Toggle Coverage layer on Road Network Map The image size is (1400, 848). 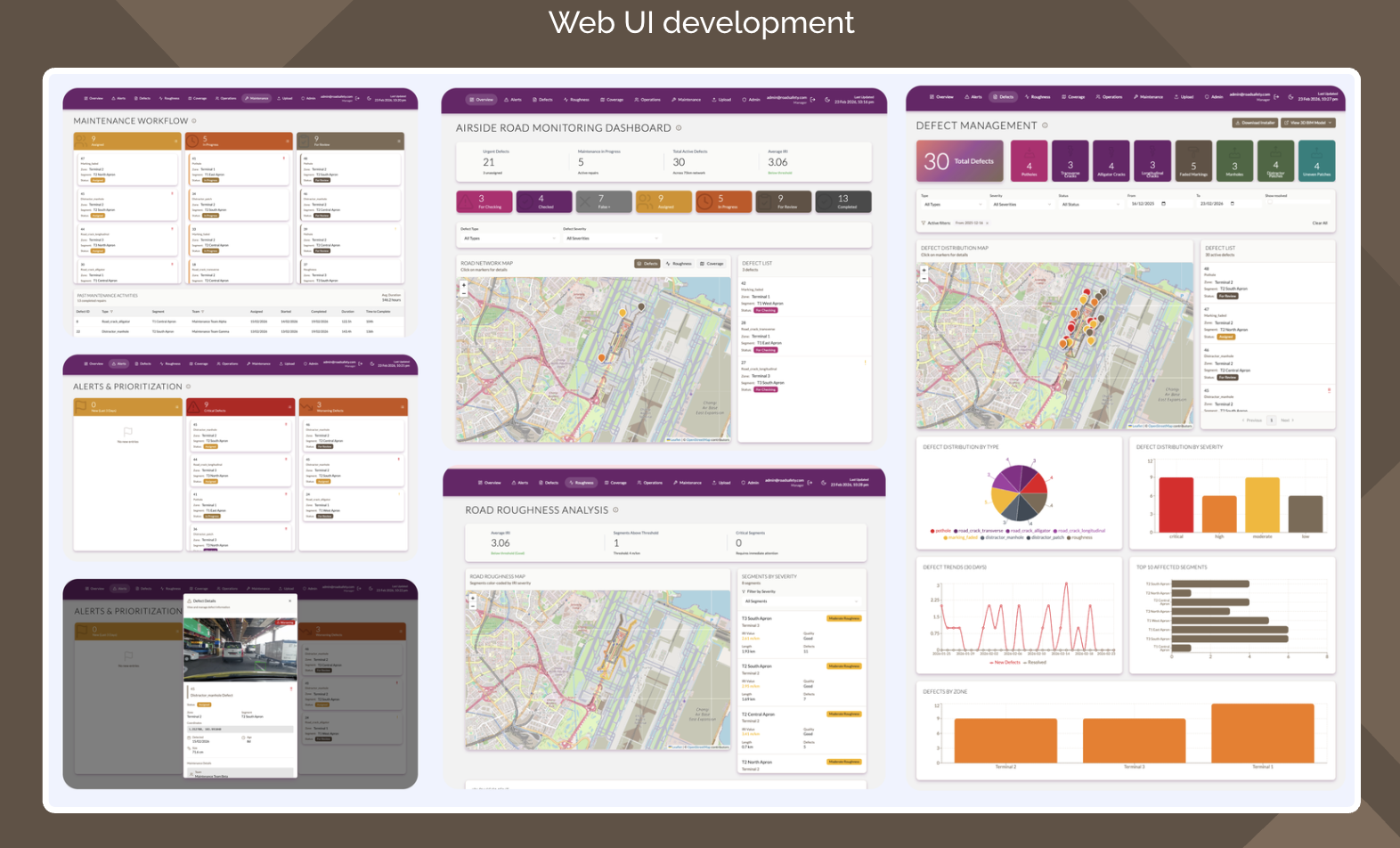[x=712, y=264]
